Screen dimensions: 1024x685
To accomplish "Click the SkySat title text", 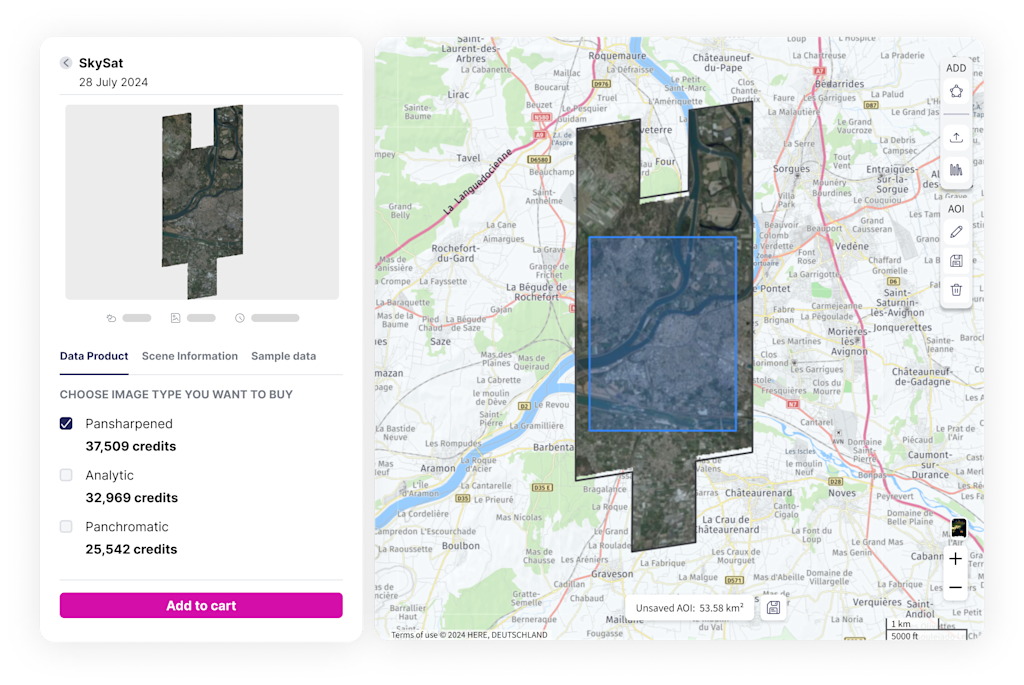I will point(101,63).
